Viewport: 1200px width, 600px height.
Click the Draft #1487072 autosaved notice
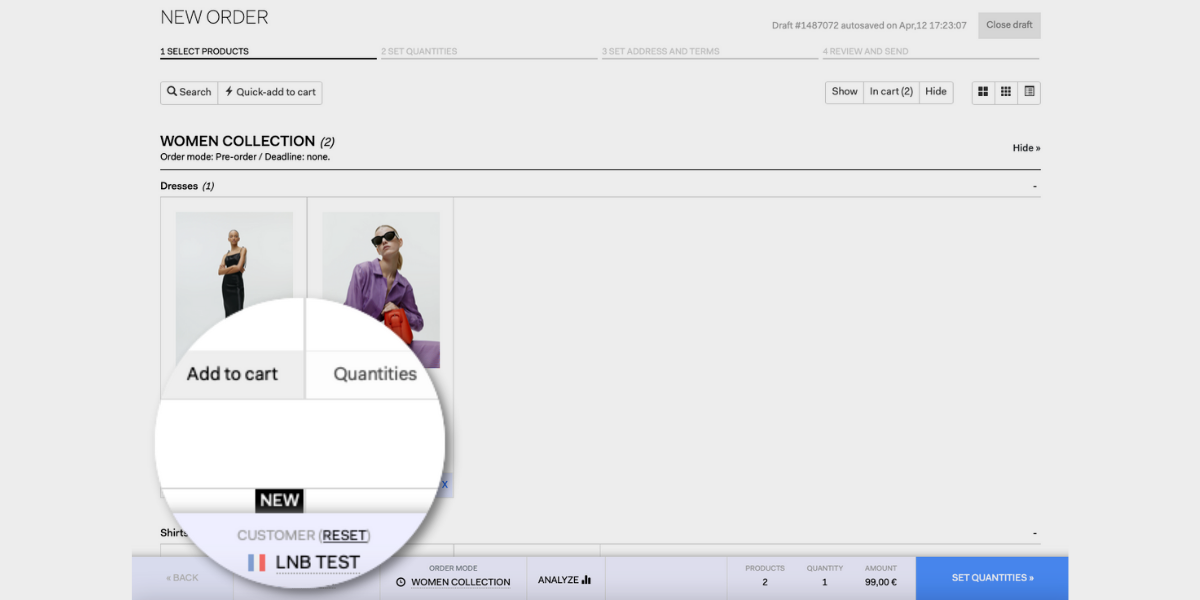click(x=869, y=26)
